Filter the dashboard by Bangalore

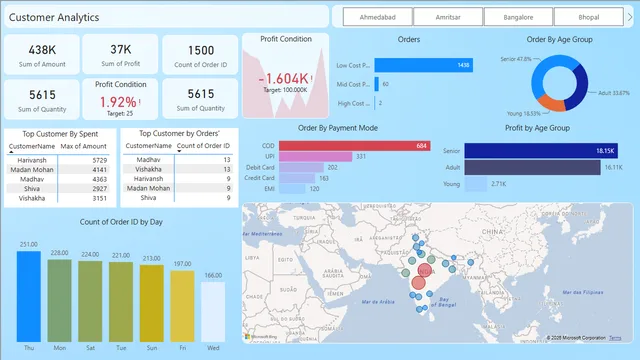point(518,17)
